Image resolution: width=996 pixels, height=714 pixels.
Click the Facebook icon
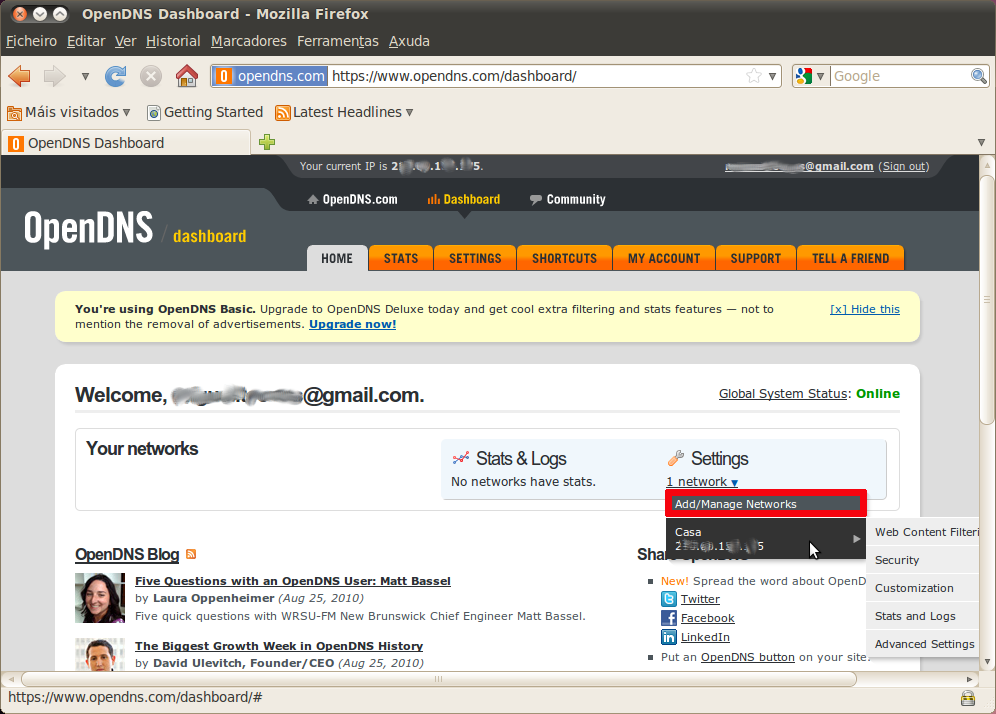pyautogui.click(x=669, y=618)
